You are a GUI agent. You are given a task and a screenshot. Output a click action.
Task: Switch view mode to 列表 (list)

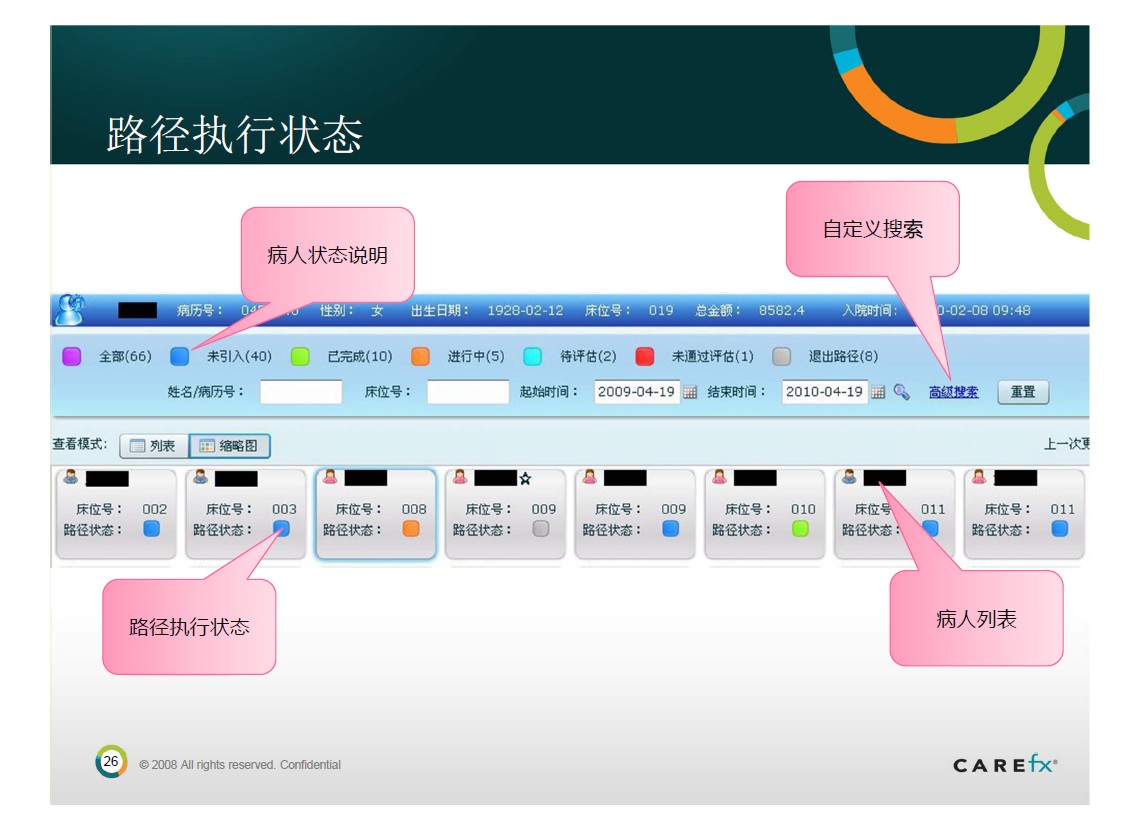pyautogui.click(x=153, y=446)
